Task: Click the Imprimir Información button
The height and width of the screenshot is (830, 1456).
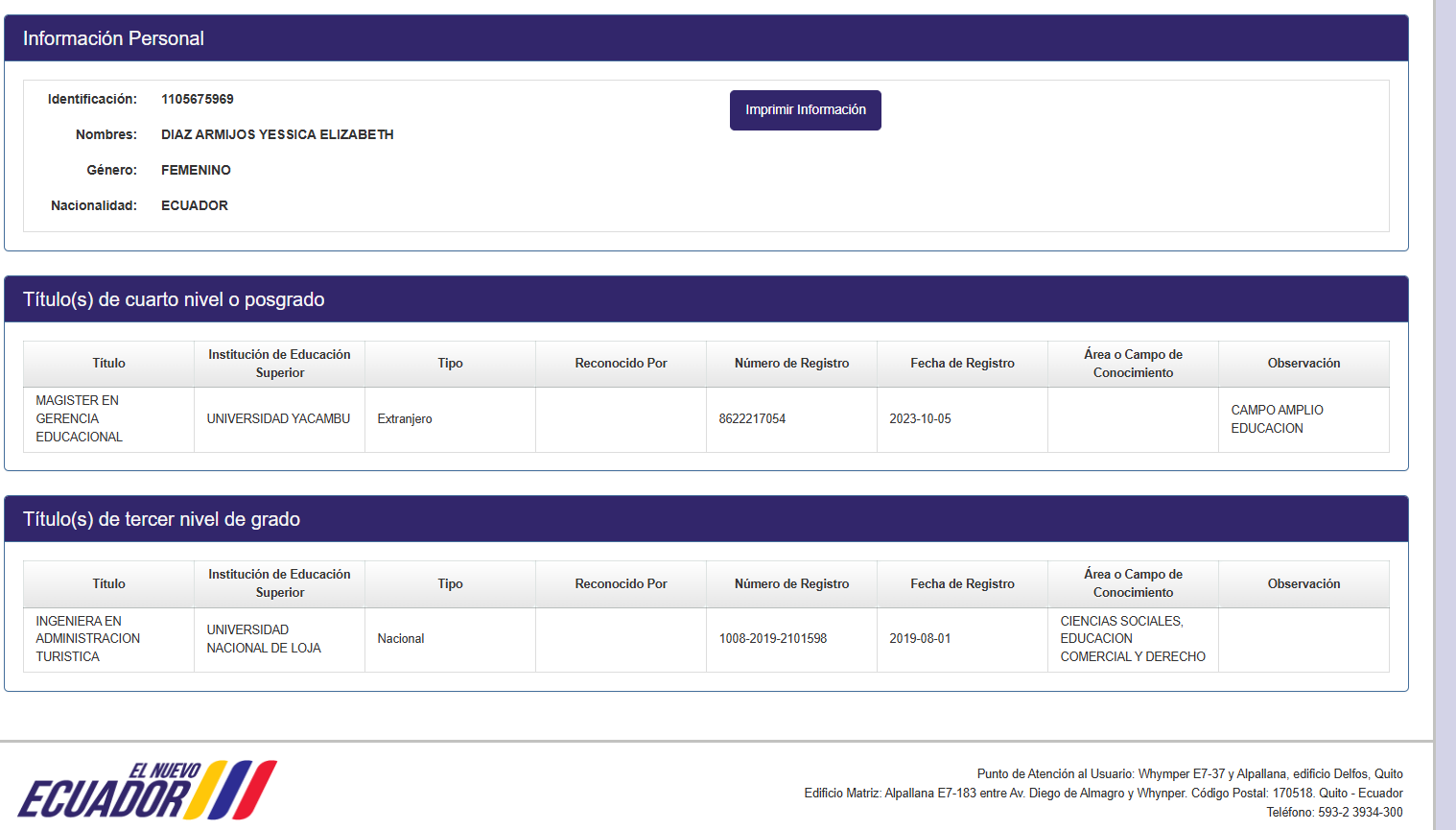Action: pyautogui.click(x=805, y=110)
